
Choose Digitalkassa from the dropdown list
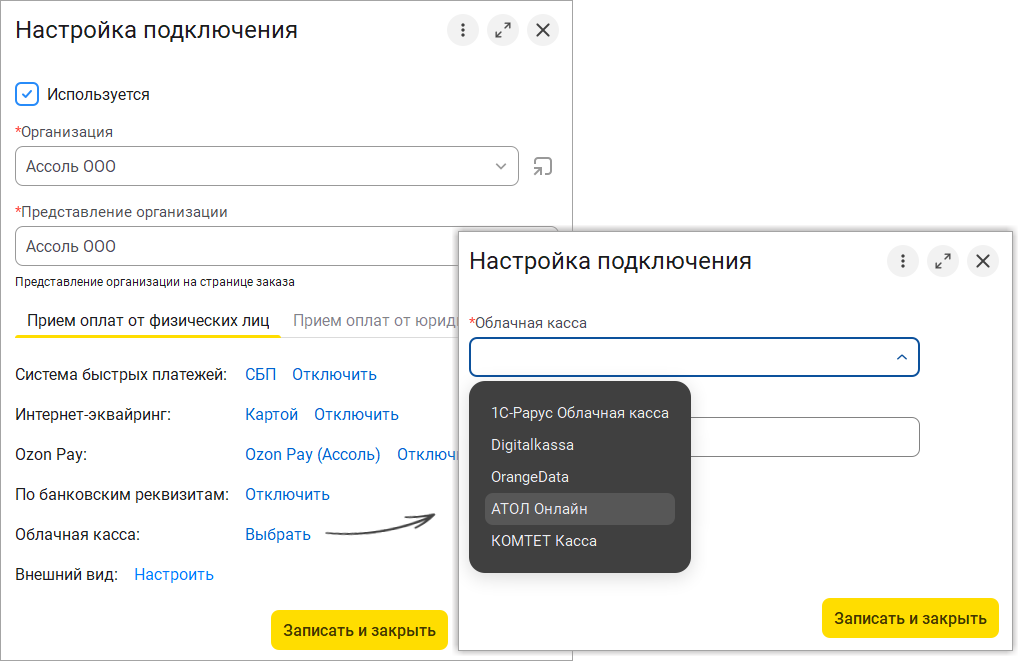pyautogui.click(x=580, y=445)
